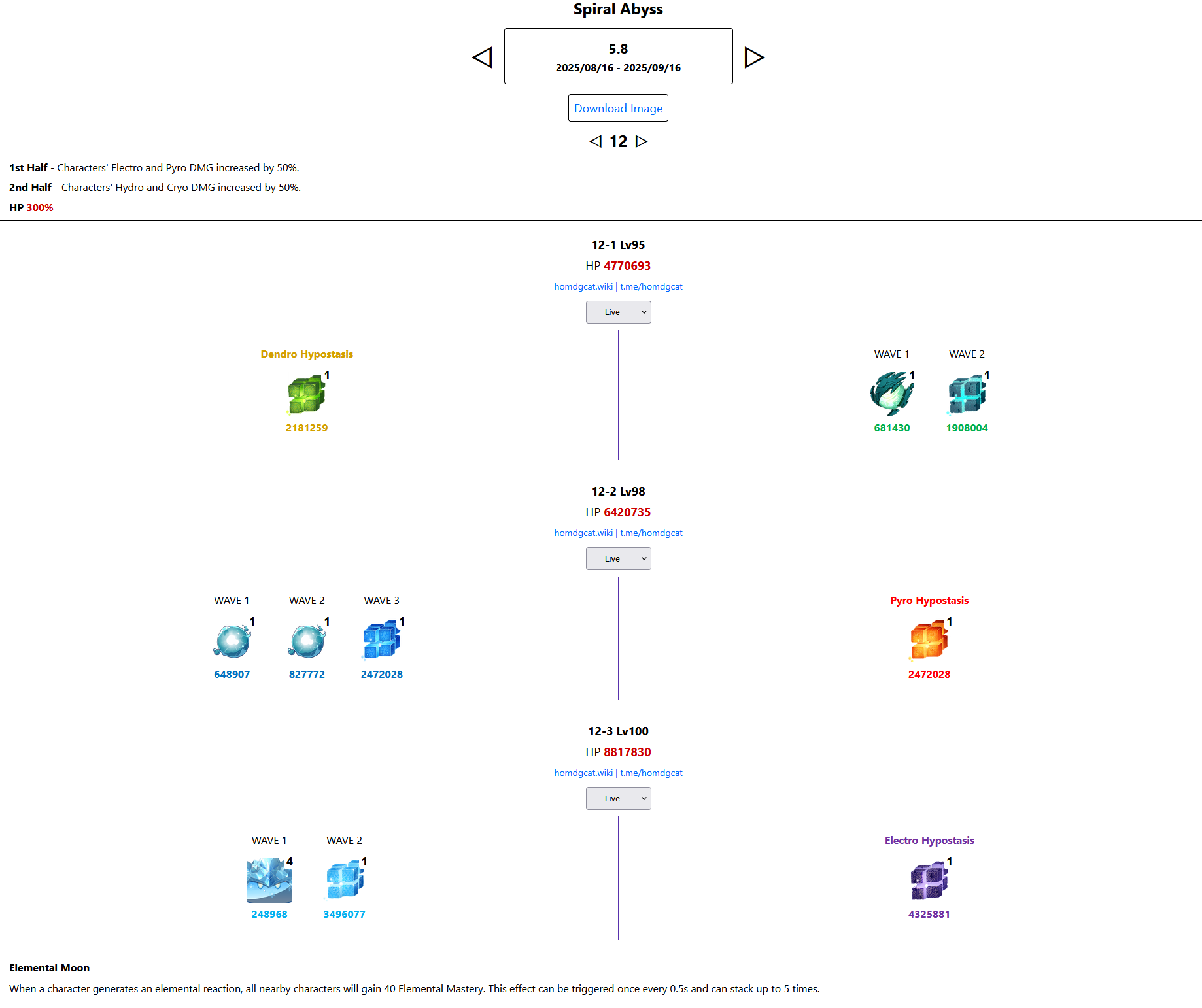Open the t.me/homdgcat link under 12-1
The image size is (1202, 1008).
pos(651,286)
